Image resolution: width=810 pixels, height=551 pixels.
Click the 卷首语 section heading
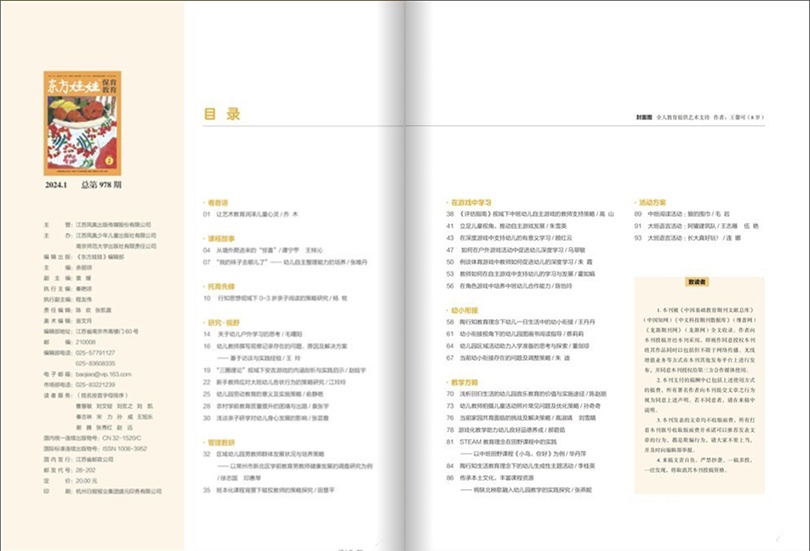pyautogui.click(x=217, y=202)
